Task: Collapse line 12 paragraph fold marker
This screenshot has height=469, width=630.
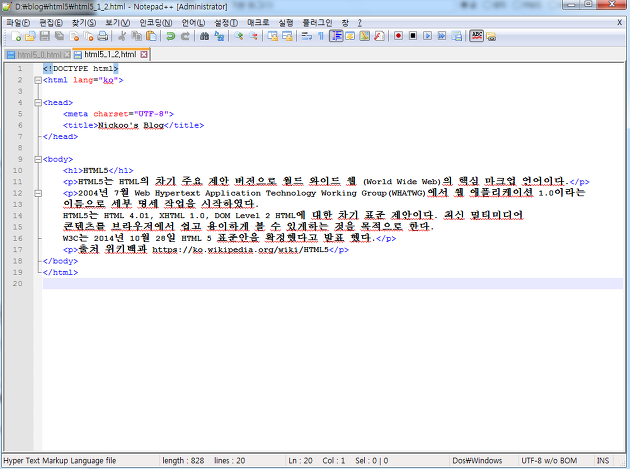Action: (x=38, y=193)
